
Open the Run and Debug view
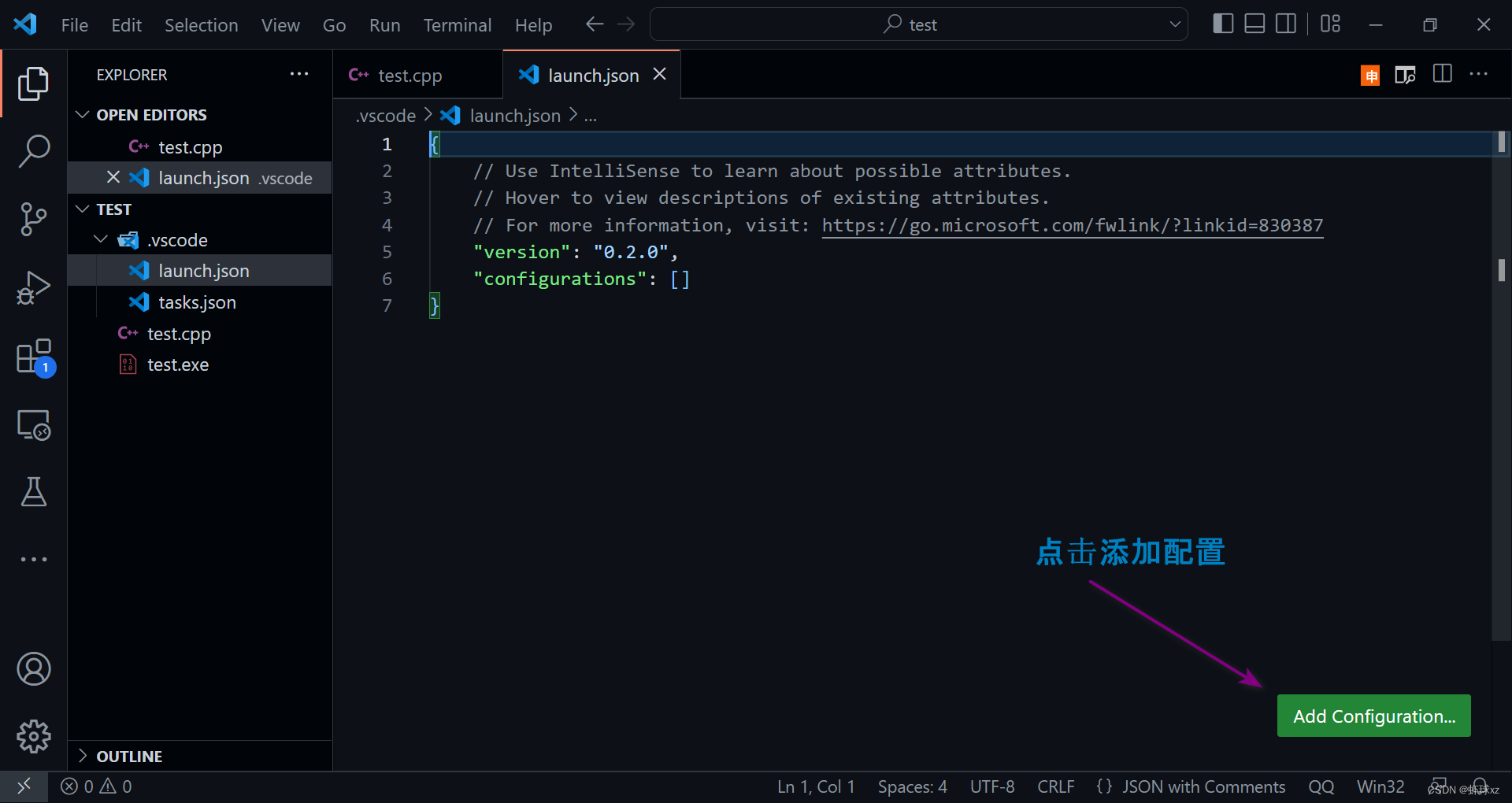(x=33, y=287)
